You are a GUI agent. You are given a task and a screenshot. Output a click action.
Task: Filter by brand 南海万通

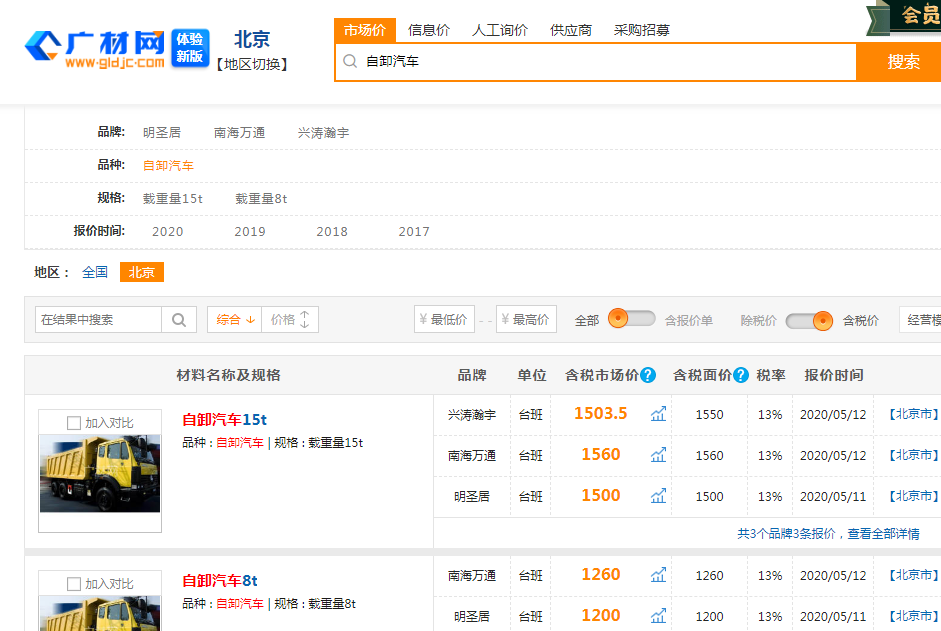(239, 133)
